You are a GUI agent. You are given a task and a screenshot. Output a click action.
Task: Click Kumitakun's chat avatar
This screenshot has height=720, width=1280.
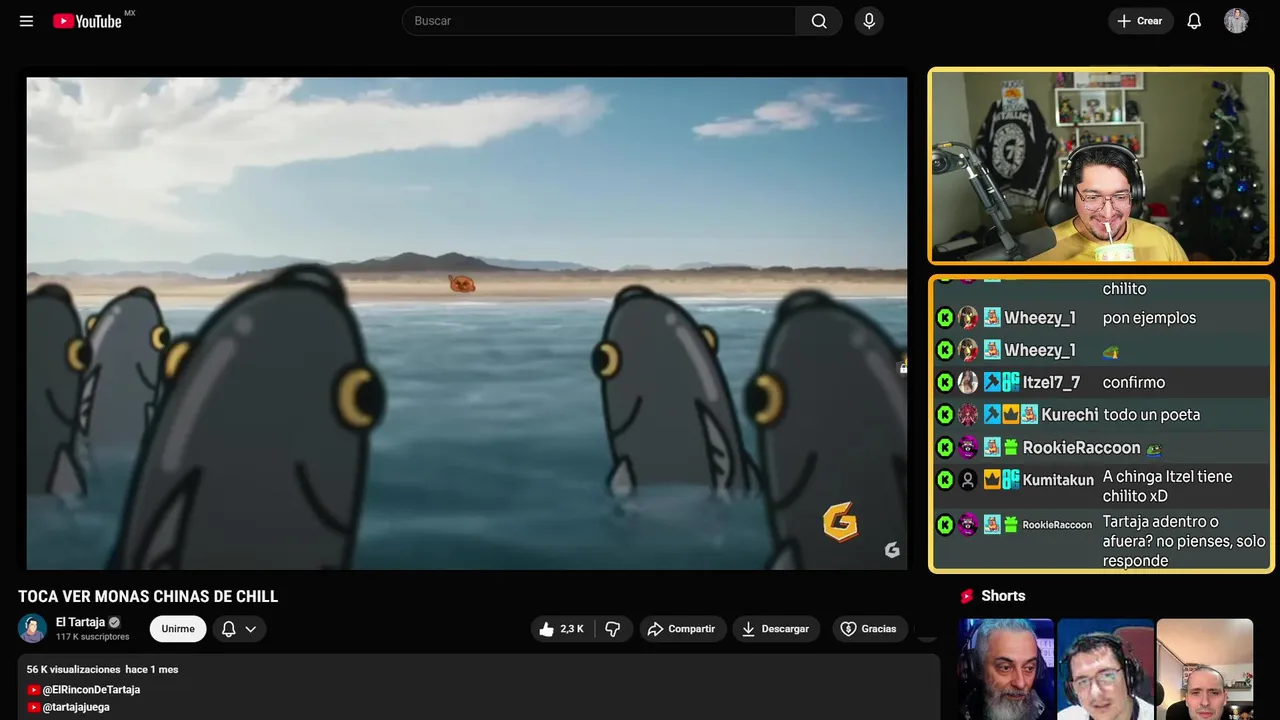(x=968, y=480)
